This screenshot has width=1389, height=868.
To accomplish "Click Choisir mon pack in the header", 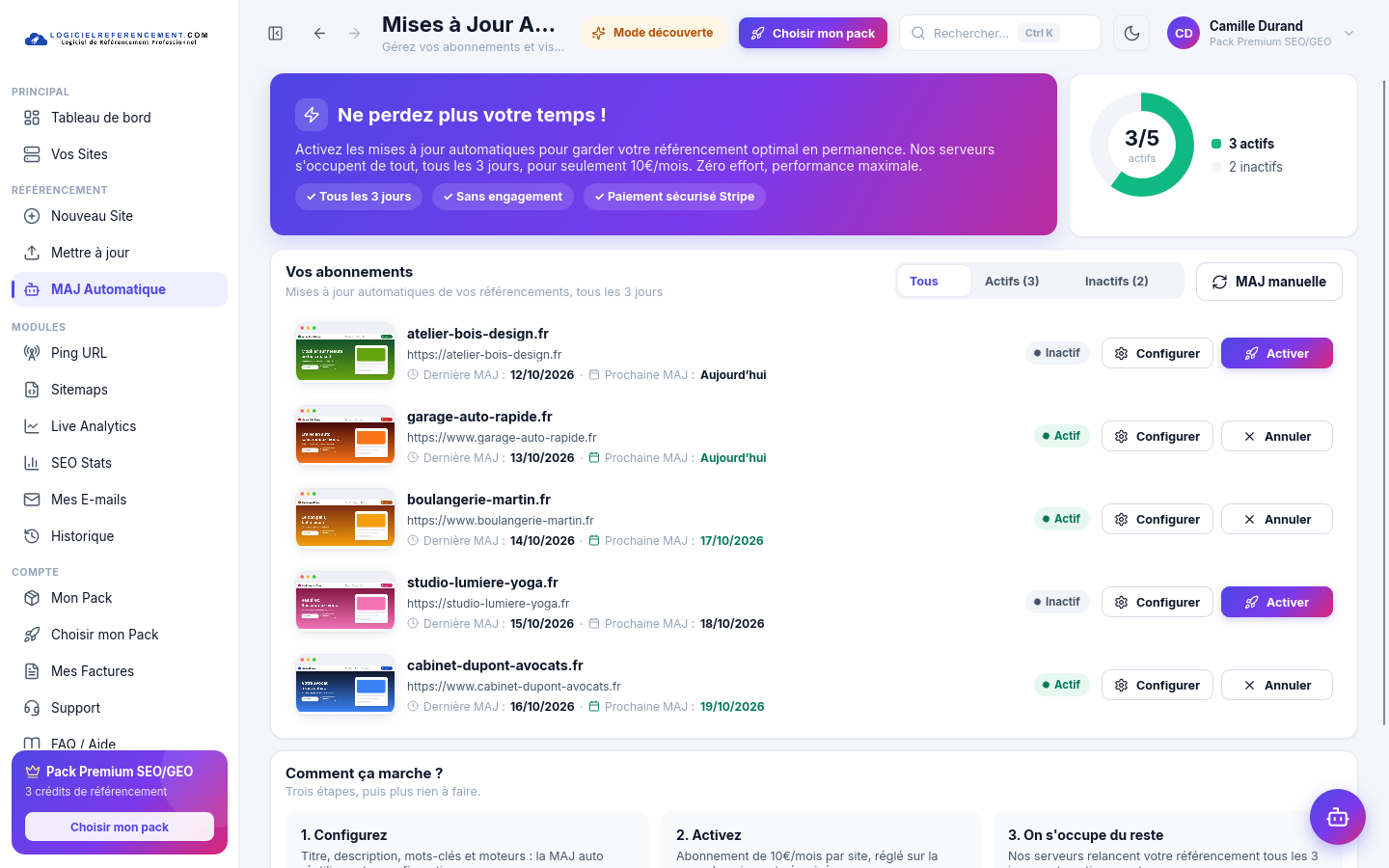I will point(813,33).
